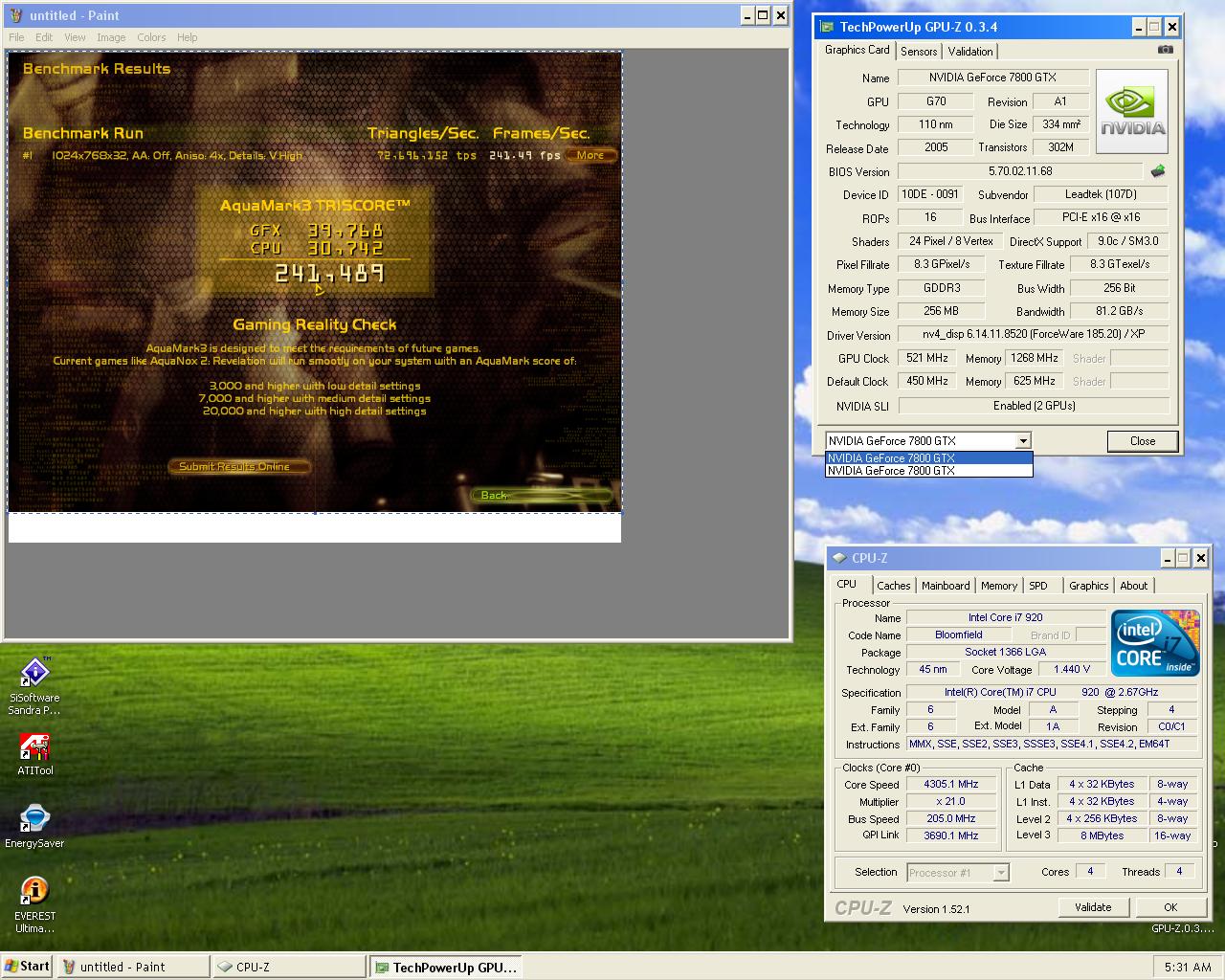This screenshot has width=1225, height=980.
Task: Switch to the Graphics Card tab in GPU-Z
Action: (x=857, y=50)
